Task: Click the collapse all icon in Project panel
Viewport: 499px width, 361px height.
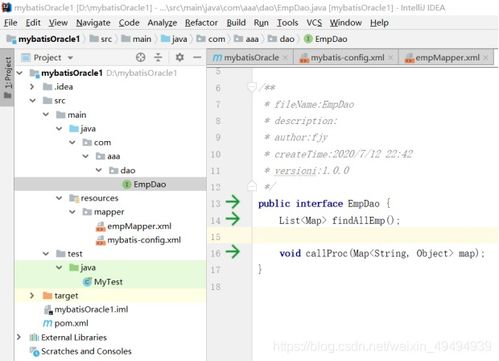Action: click(x=158, y=58)
